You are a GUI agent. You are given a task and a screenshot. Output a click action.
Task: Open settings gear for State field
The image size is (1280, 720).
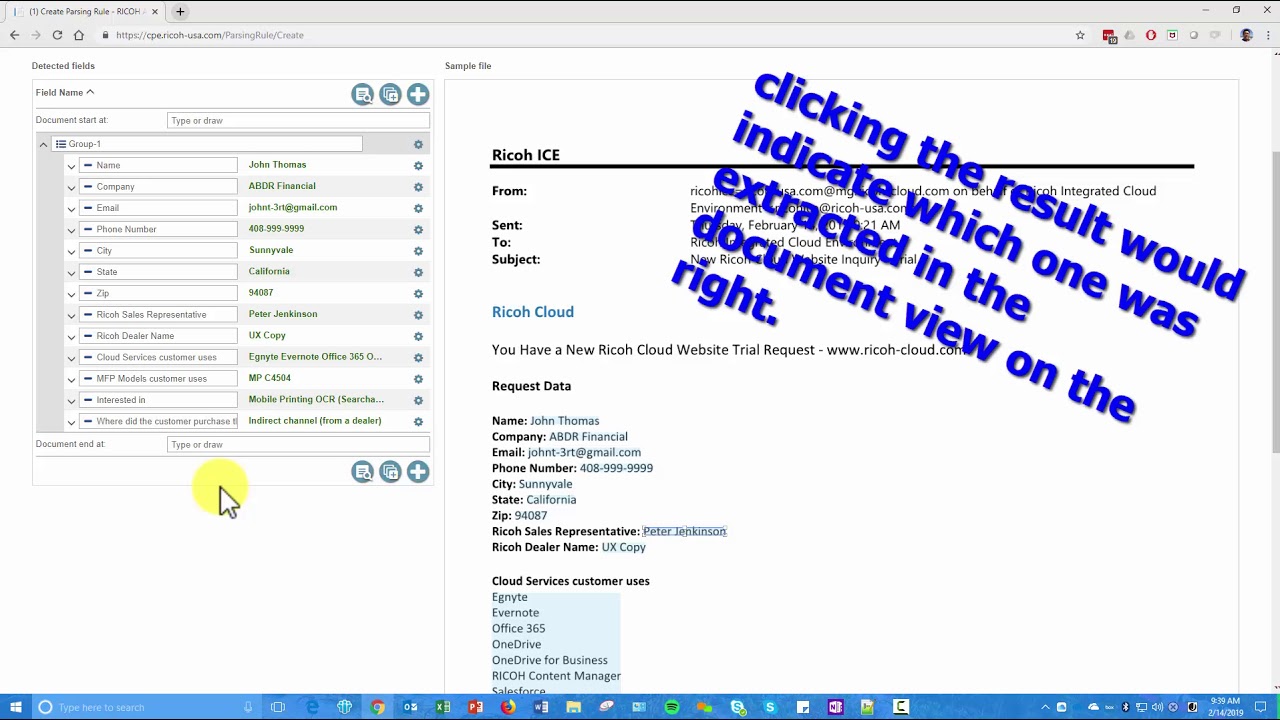(418, 272)
